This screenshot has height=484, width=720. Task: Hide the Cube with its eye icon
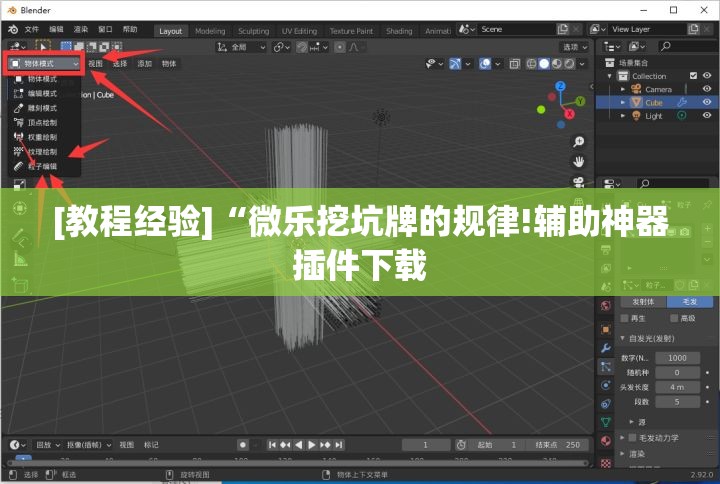click(707, 102)
